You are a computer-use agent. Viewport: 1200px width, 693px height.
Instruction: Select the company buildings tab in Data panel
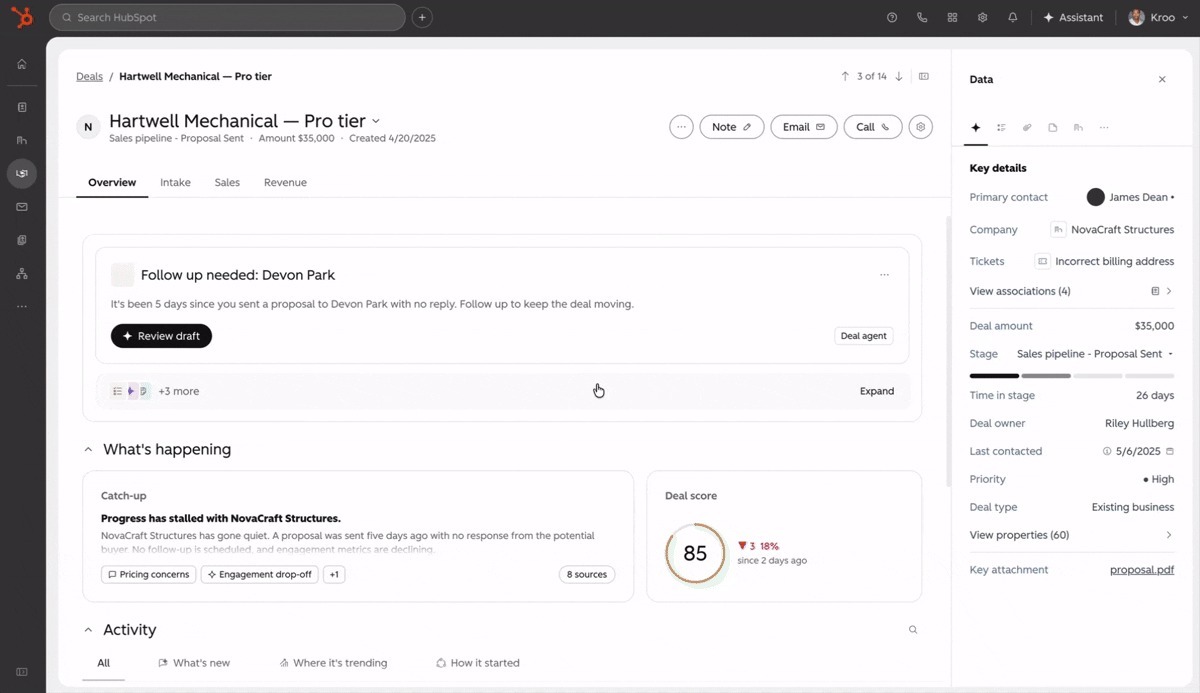tap(1078, 128)
